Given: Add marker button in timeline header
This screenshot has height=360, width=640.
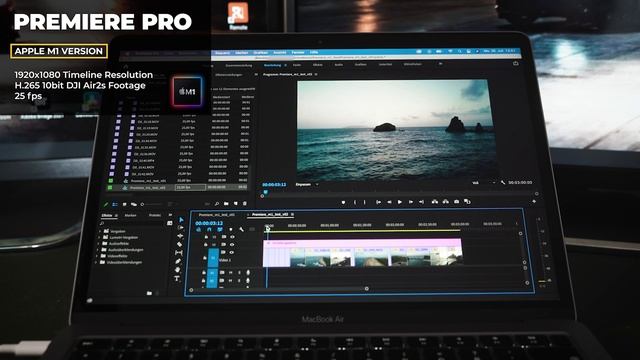Looking at the screenshot, I should click(231, 230).
